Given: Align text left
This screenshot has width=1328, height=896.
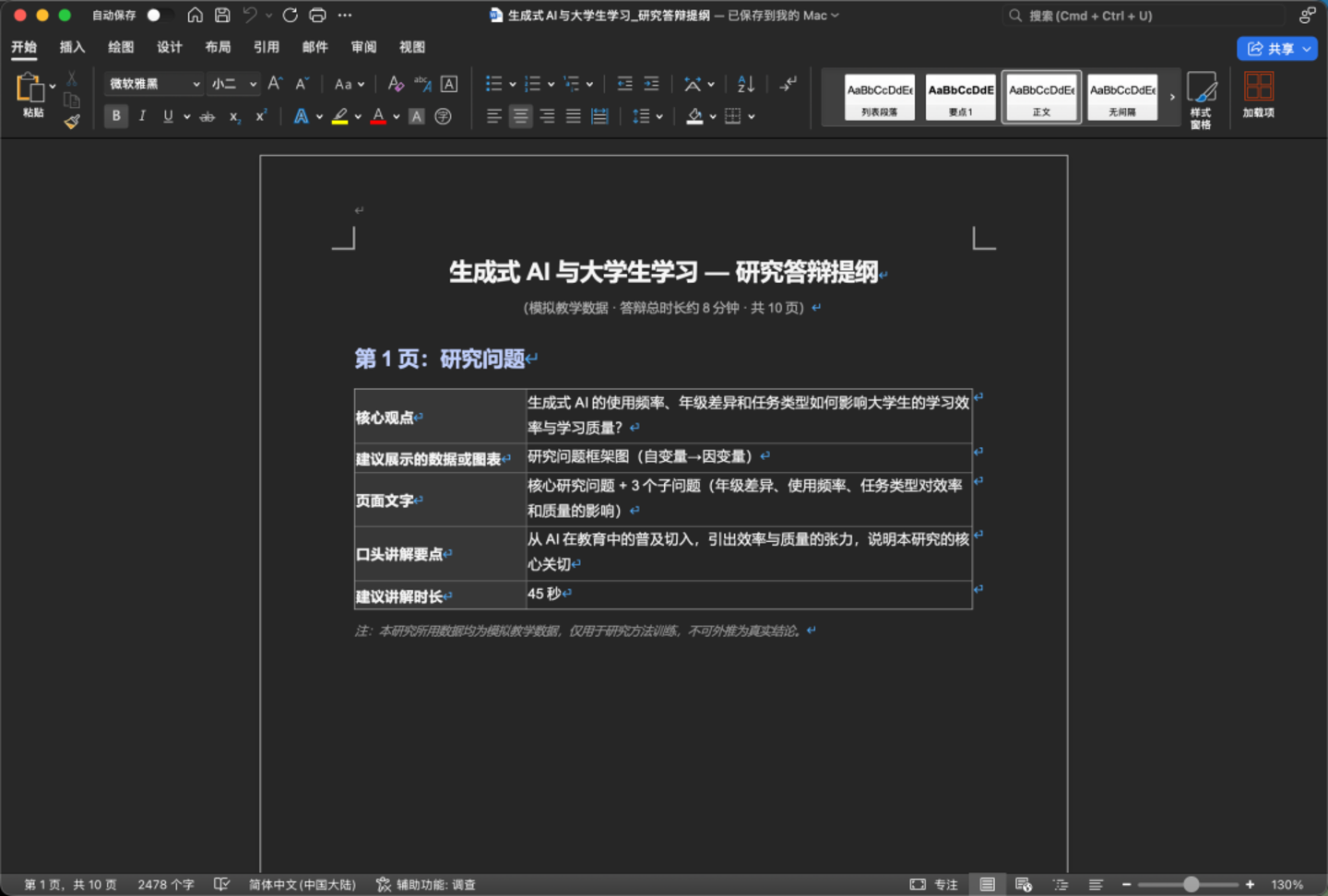Looking at the screenshot, I should tap(494, 116).
